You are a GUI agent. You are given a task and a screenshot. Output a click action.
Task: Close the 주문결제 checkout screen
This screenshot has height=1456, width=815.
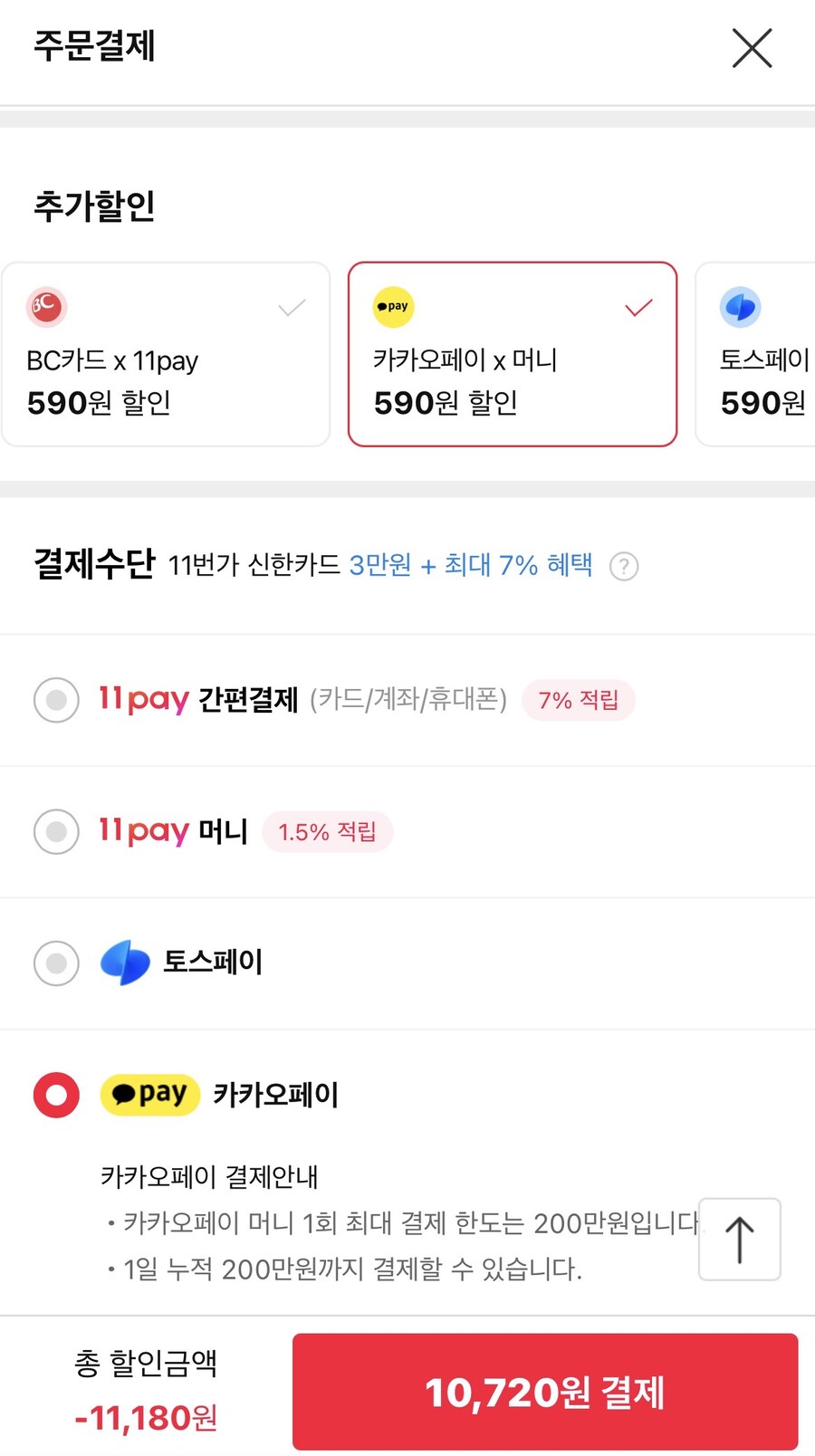[x=752, y=48]
